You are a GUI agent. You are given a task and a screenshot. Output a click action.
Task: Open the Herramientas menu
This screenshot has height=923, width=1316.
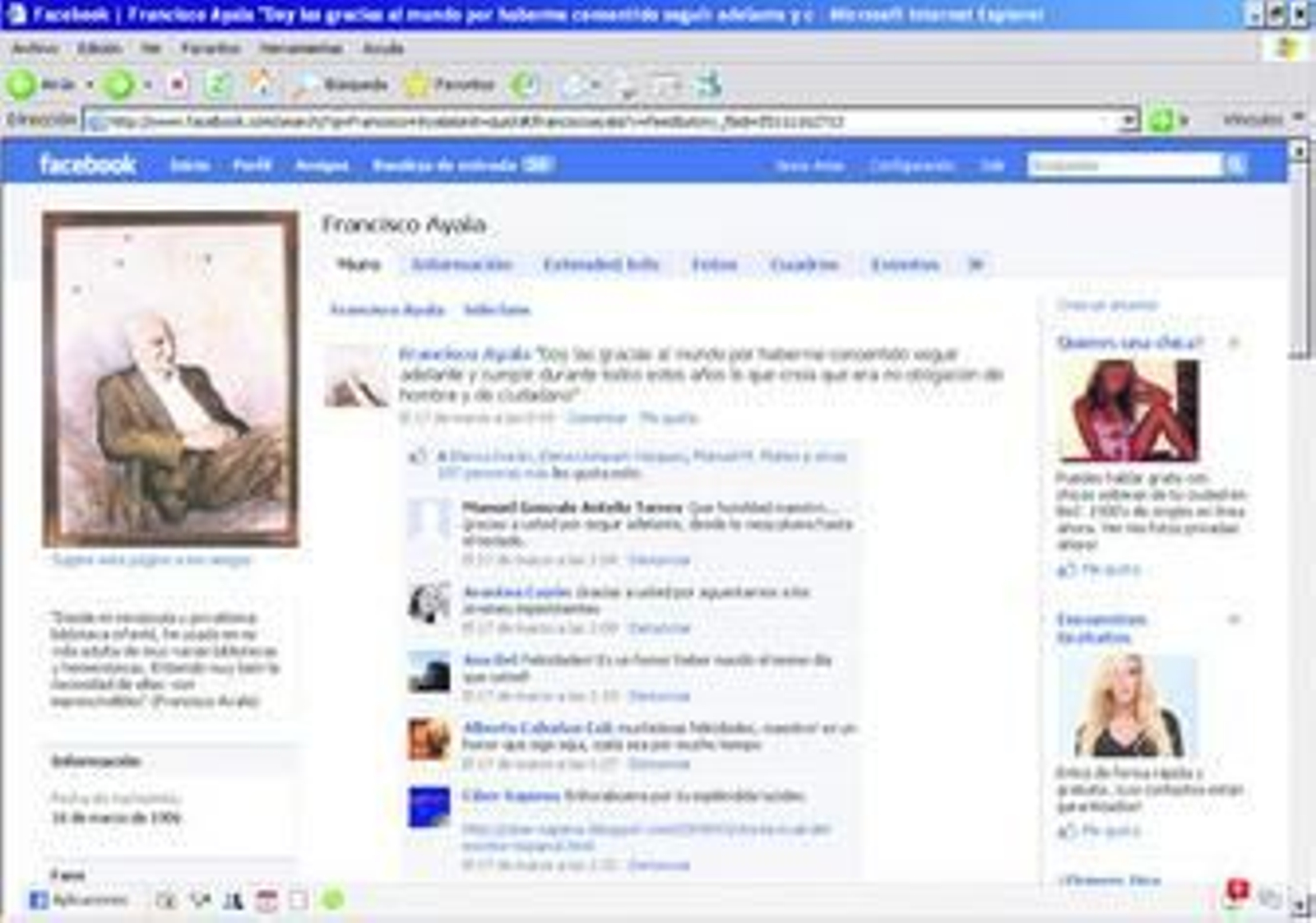click(301, 49)
